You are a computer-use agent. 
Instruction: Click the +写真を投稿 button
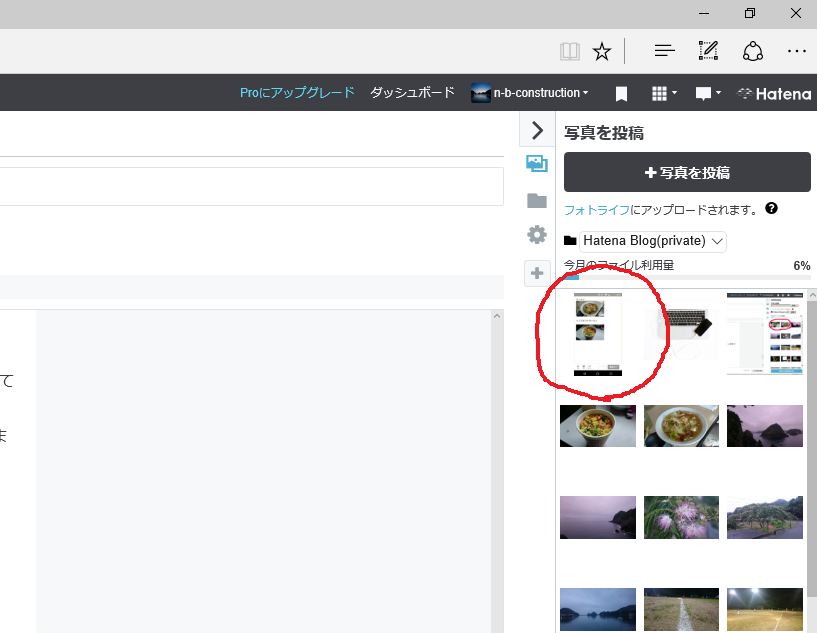(x=687, y=172)
